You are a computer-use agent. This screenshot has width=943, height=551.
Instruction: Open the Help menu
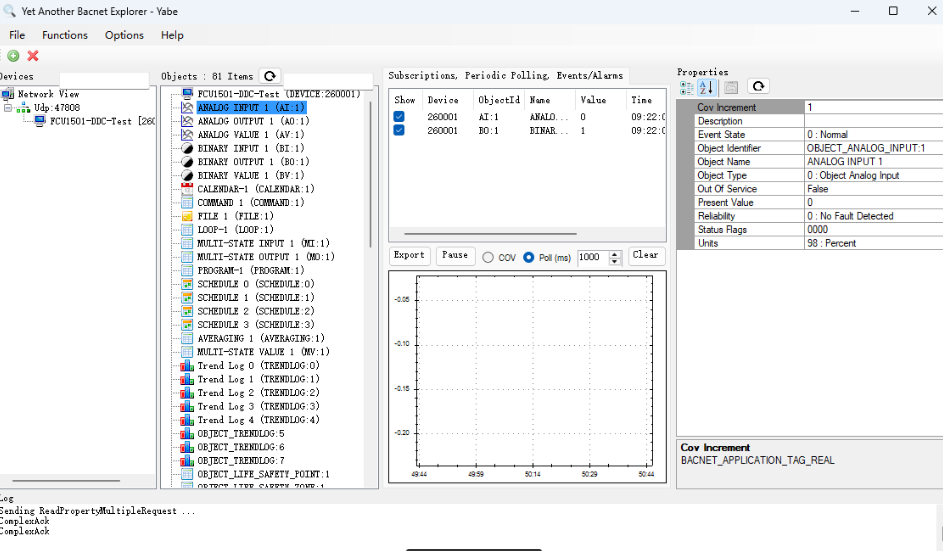click(x=172, y=35)
